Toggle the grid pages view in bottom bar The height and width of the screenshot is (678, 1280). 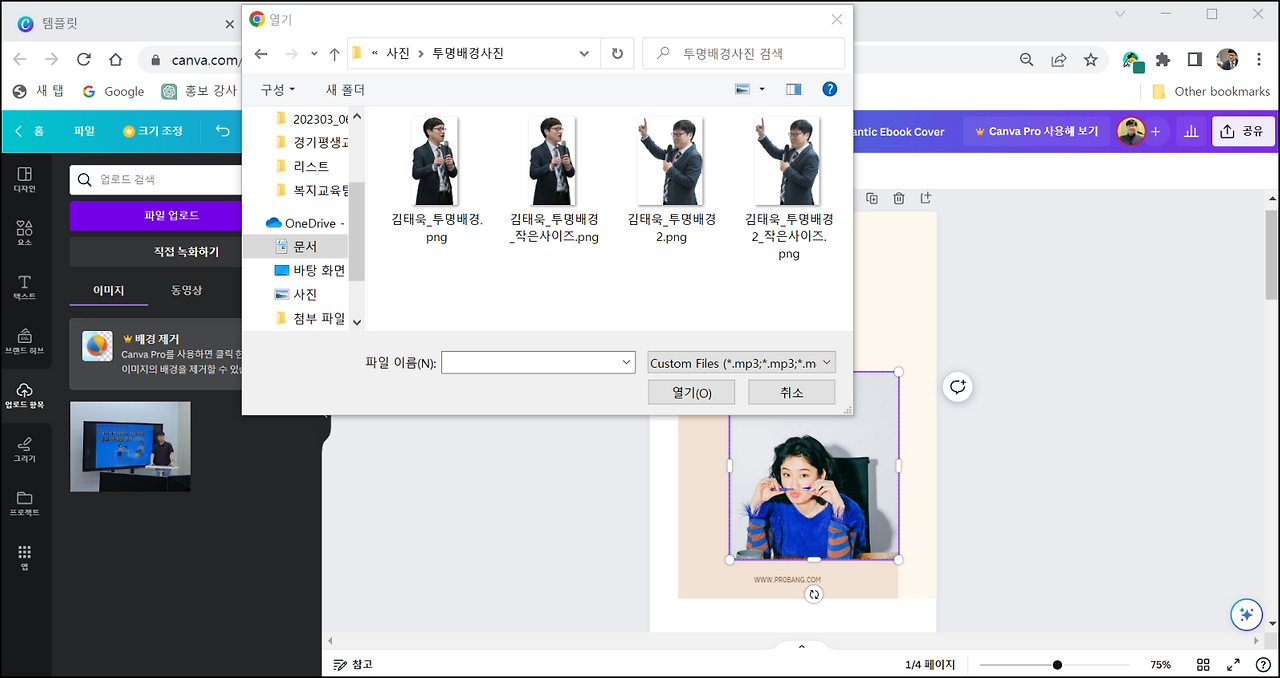(x=1203, y=664)
